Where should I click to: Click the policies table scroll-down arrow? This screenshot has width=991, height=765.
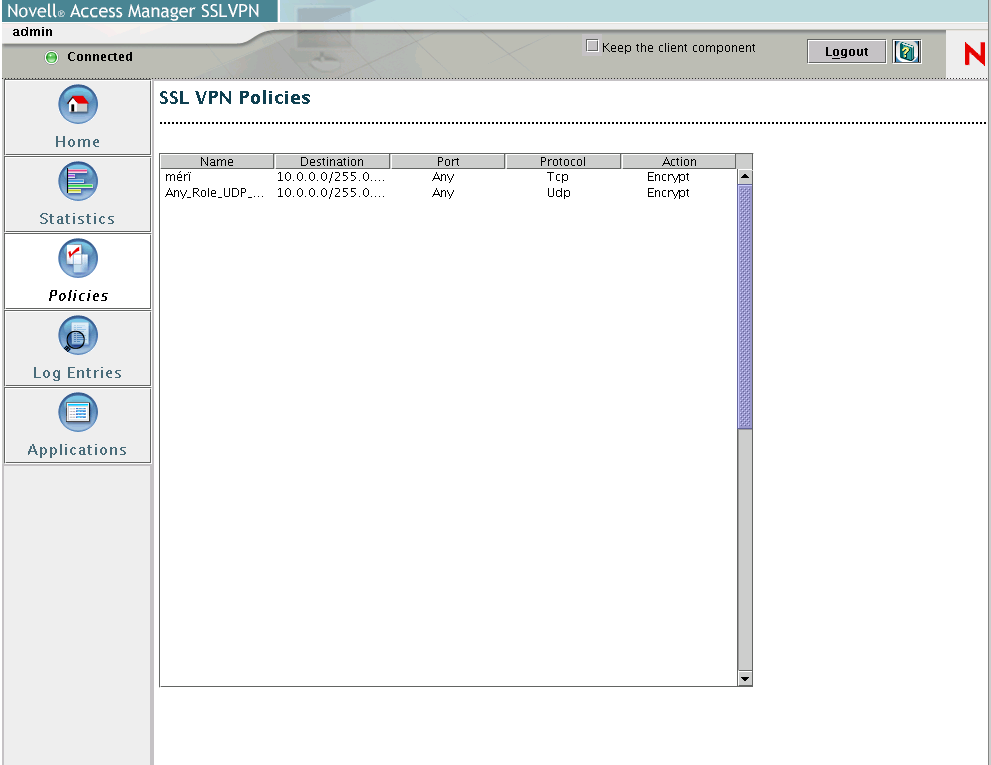tap(745, 678)
